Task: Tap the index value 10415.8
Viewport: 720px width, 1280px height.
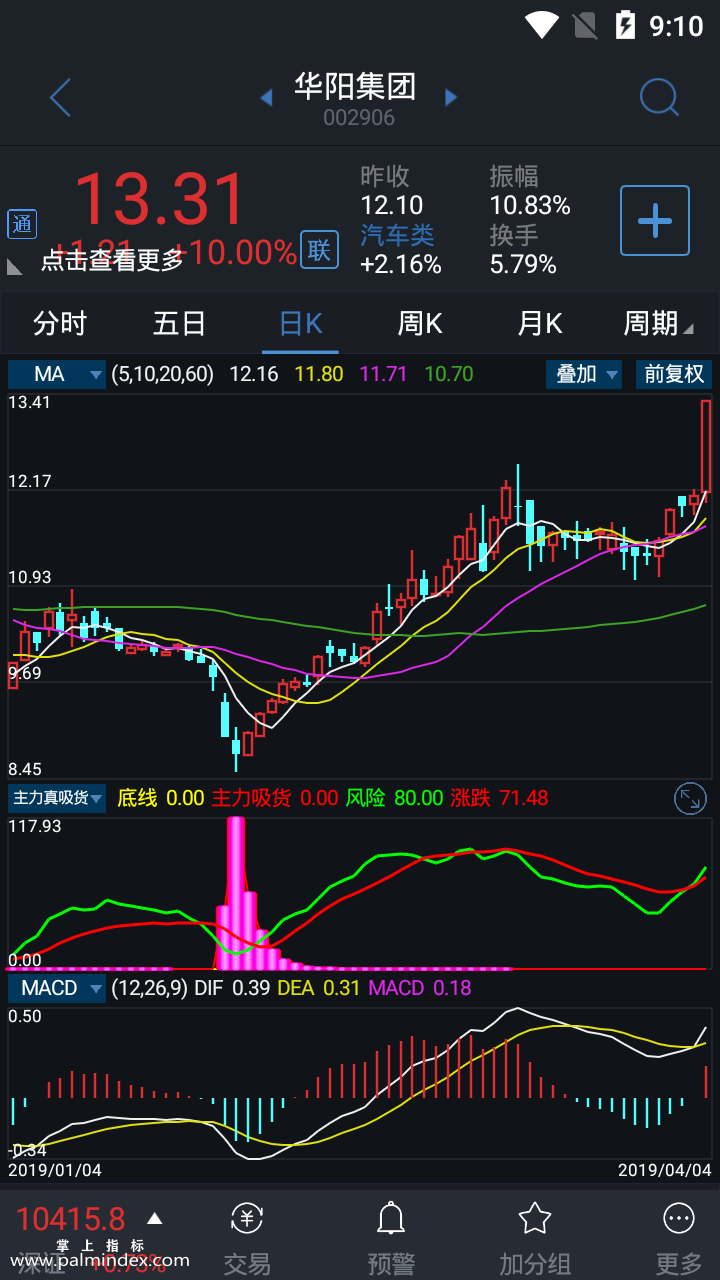Action: 71,1218
